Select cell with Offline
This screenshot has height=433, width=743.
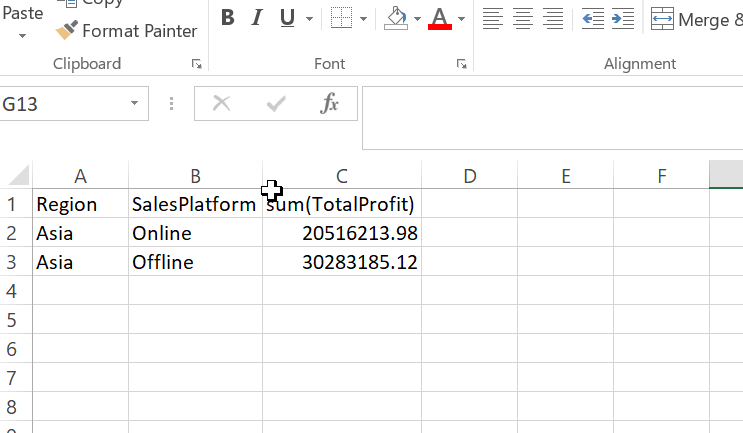[195, 262]
